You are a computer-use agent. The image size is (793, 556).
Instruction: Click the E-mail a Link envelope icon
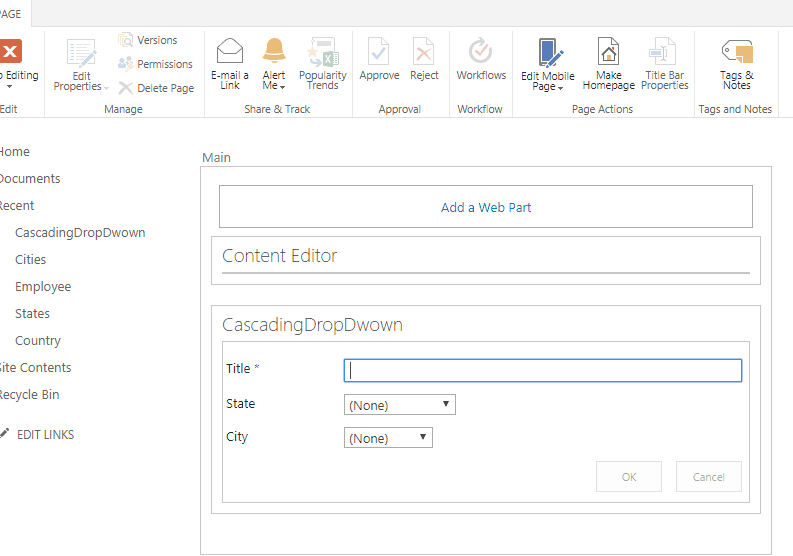230,51
